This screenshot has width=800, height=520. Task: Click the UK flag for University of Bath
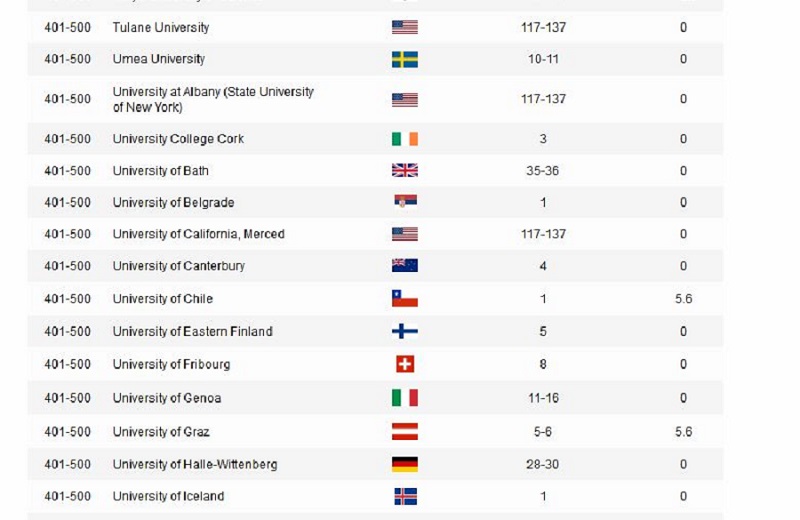(404, 171)
